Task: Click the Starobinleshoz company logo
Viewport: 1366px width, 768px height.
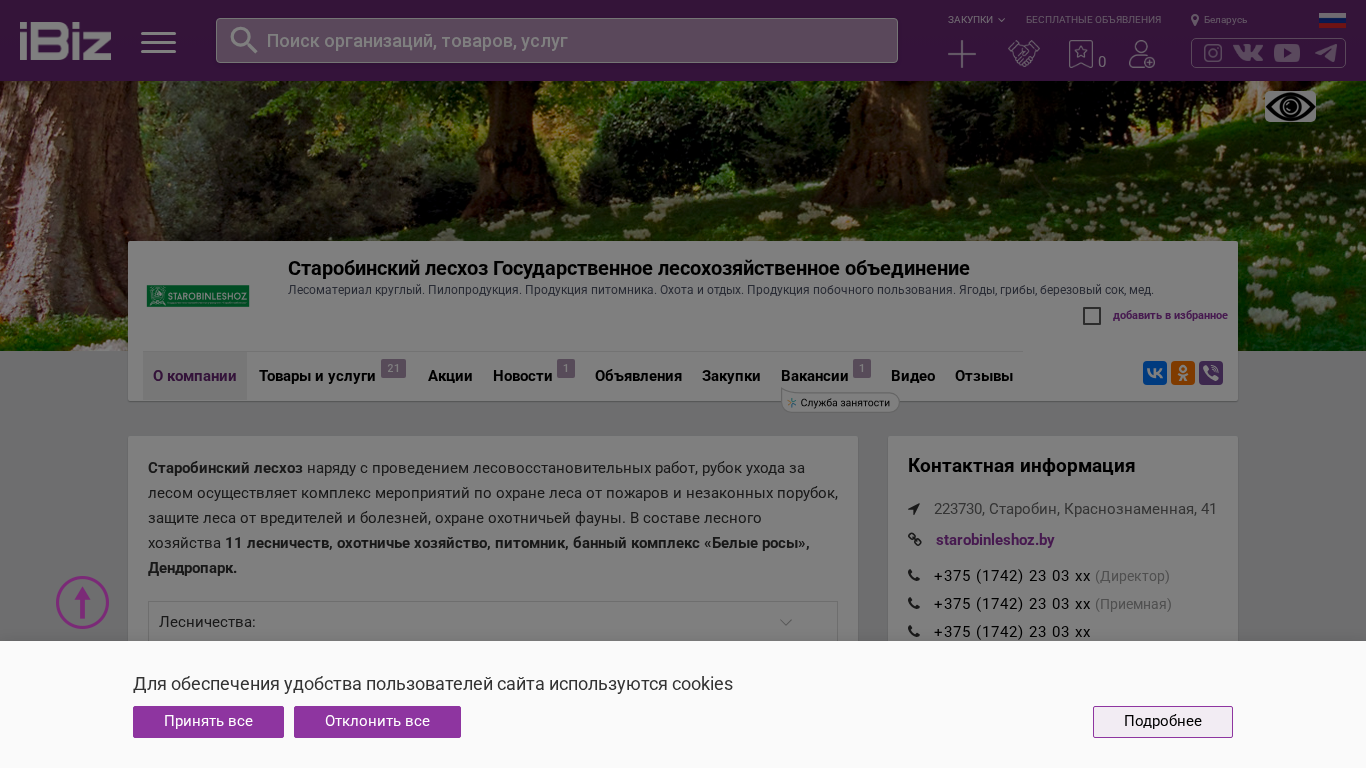Action: click(x=198, y=296)
